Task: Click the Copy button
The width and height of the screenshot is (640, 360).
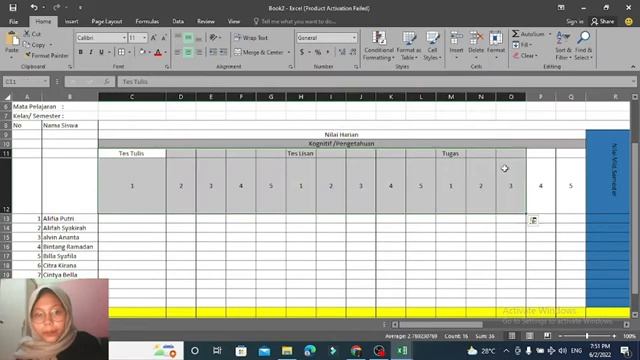Action: [34, 44]
